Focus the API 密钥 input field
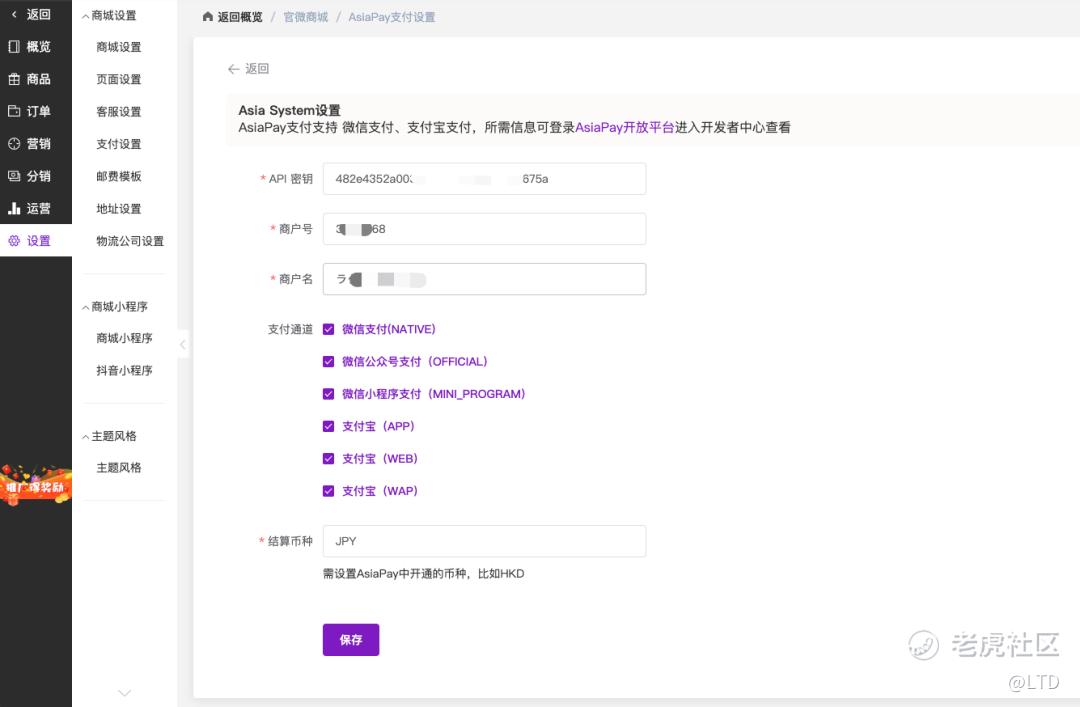The image size is (1080, 707). pos(484,179)
